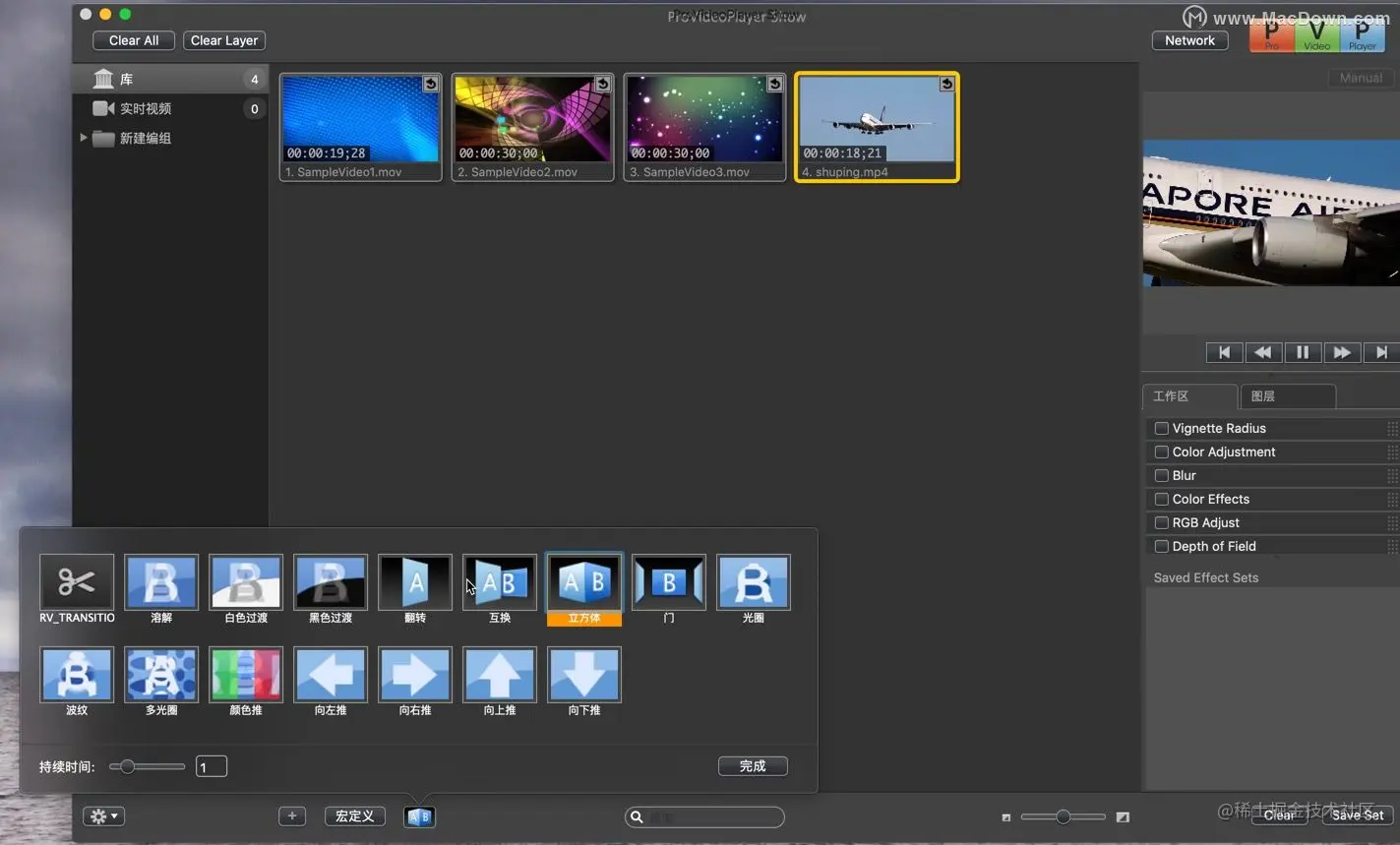Viewport: 1400px width, 845px height.
Task: Skip to end of video
Action: [1381, 352]
